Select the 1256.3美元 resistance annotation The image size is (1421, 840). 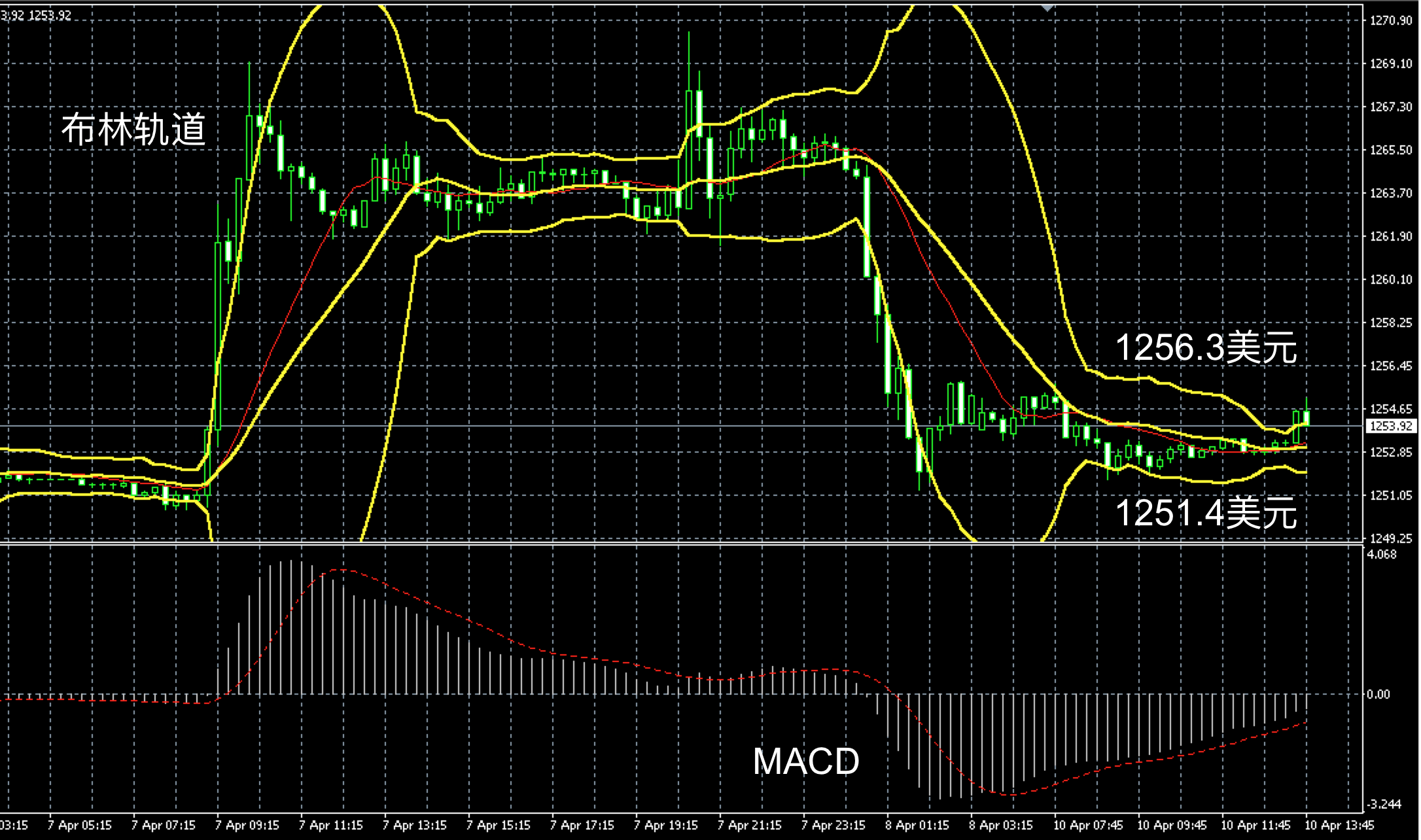[1206, 347]
